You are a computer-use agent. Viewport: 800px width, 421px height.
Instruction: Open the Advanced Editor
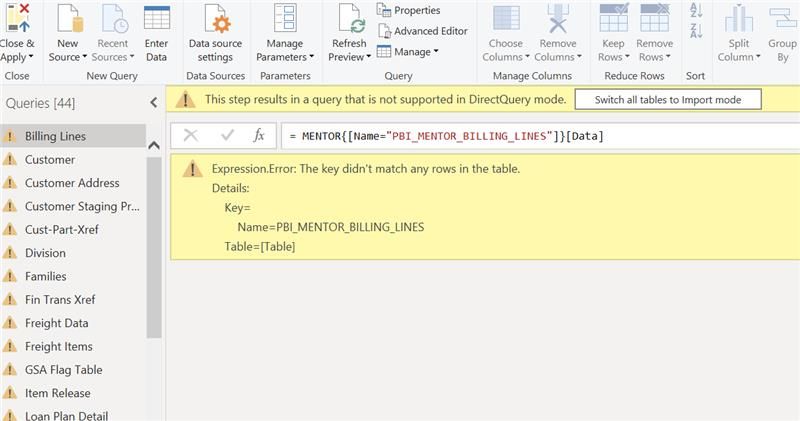click(x=422, y=31)
